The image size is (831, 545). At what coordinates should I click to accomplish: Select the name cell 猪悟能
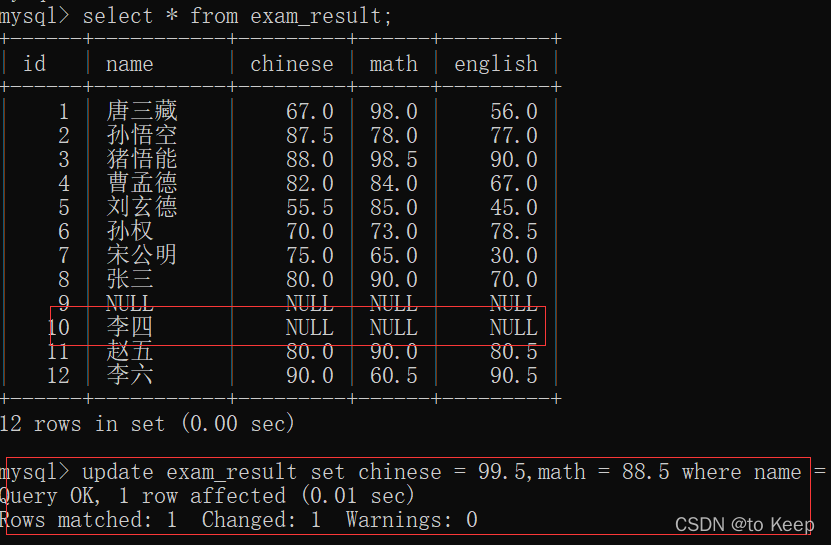pos(142,159)
